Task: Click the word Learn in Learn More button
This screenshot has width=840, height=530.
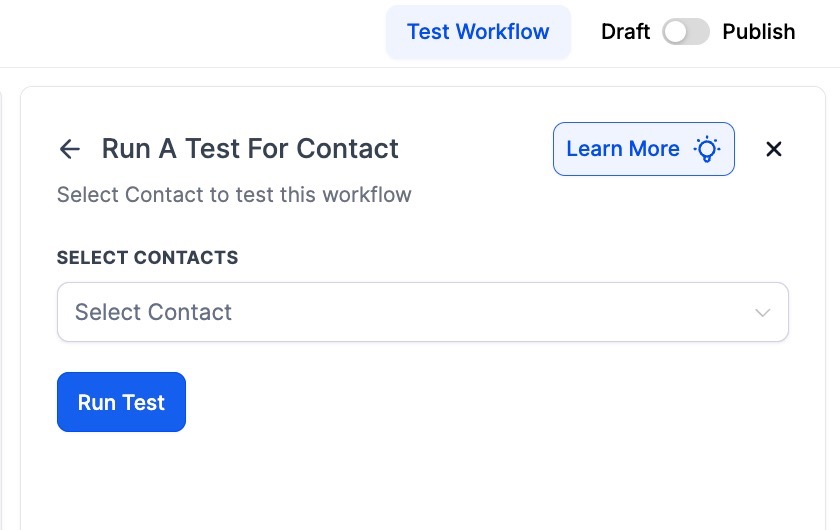Action: 594,149
